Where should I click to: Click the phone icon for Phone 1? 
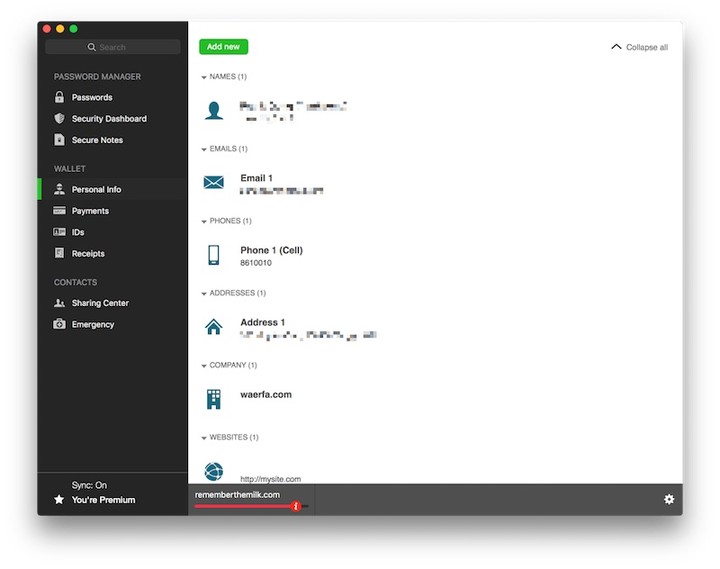(x=213, y=255)
